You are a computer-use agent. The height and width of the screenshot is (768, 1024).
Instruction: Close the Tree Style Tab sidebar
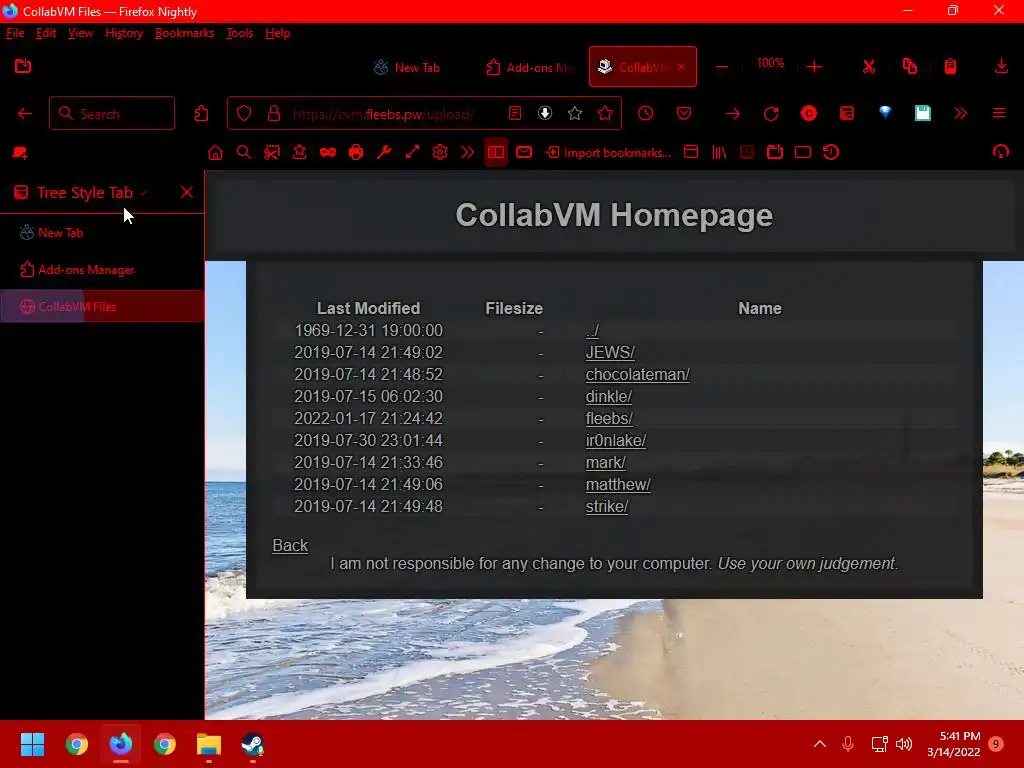pos(187,192)
